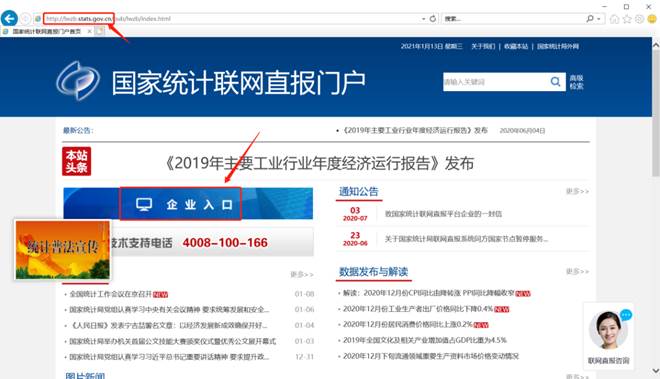Screen dimensions: 660x379
Task: Open favorites star icon
Action: tap(627, 19)
